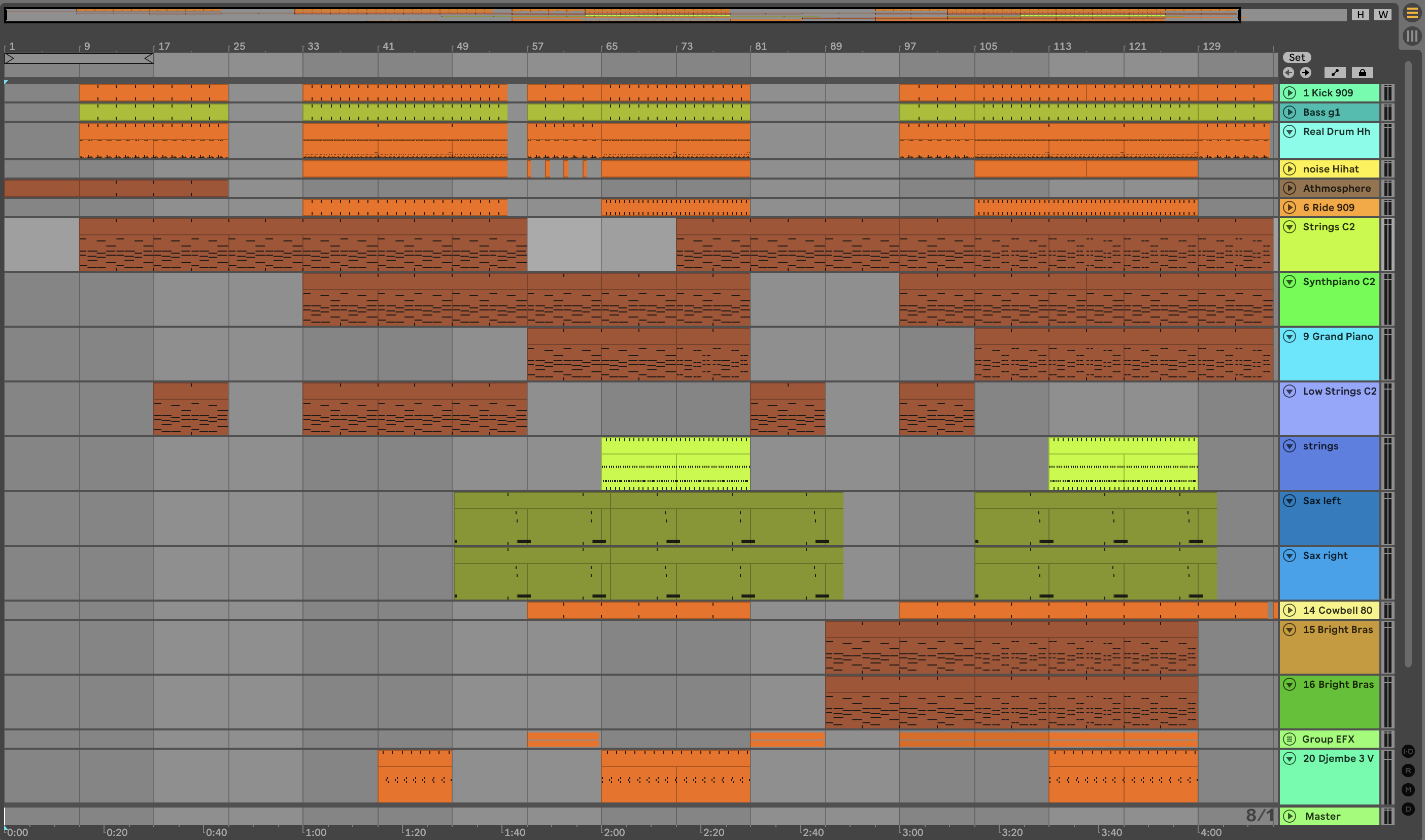
Task: Show In/Out section via I-O button
Action: (x=1408, y=751)
